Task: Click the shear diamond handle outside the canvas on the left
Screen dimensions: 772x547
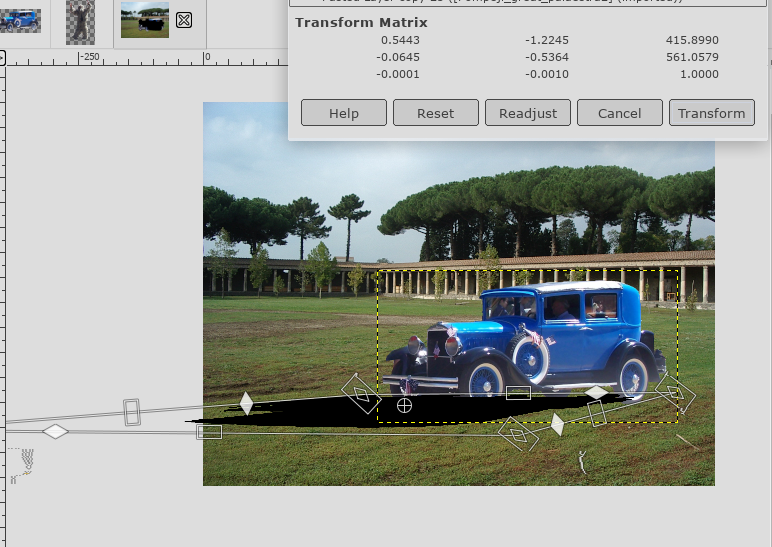Action: coord(56,431)
